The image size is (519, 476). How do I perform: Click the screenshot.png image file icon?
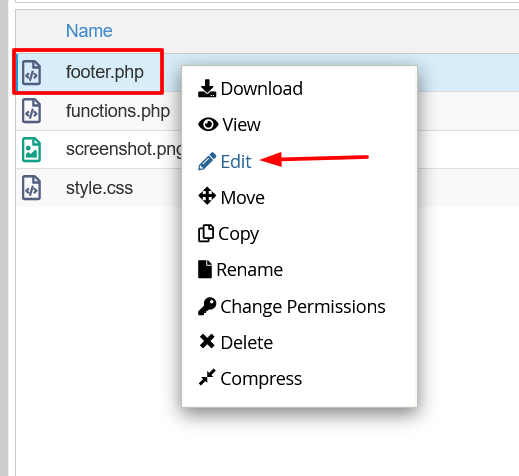pyautogui.click(x=32, y=150)
